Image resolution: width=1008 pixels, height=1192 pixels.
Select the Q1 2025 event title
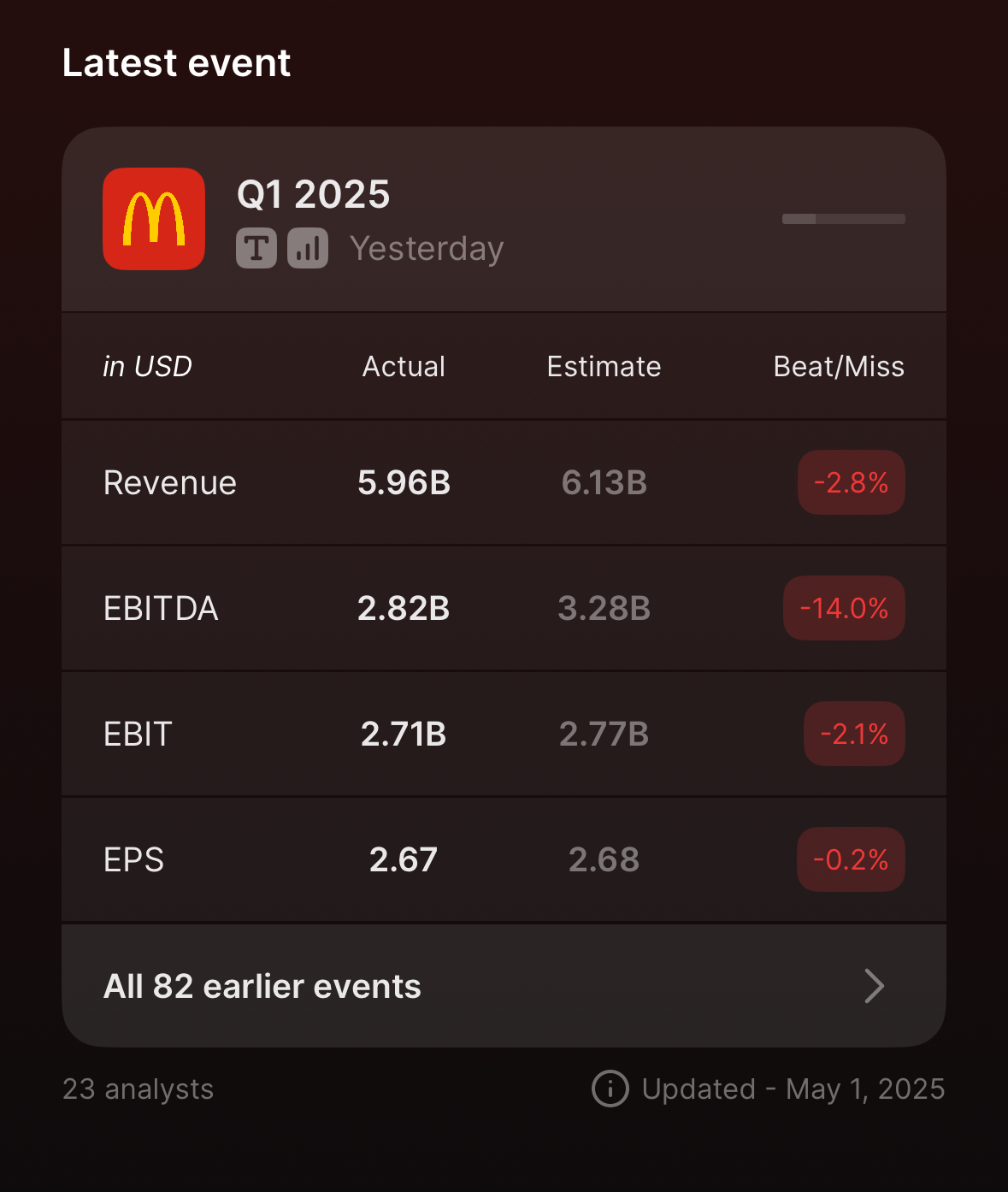pyautogui.click(x=314, y=194)
